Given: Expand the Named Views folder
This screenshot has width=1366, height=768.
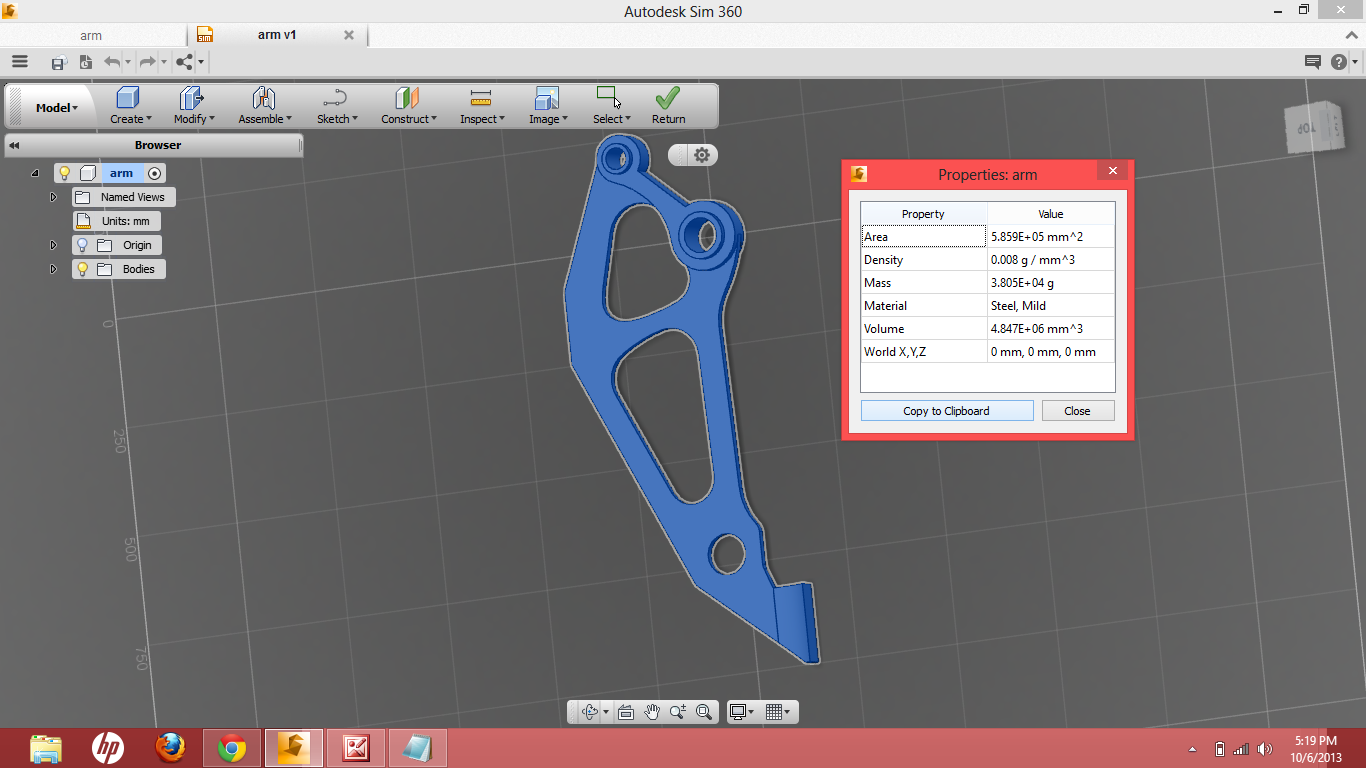Looking at the screenshot, I should [54, 197].
